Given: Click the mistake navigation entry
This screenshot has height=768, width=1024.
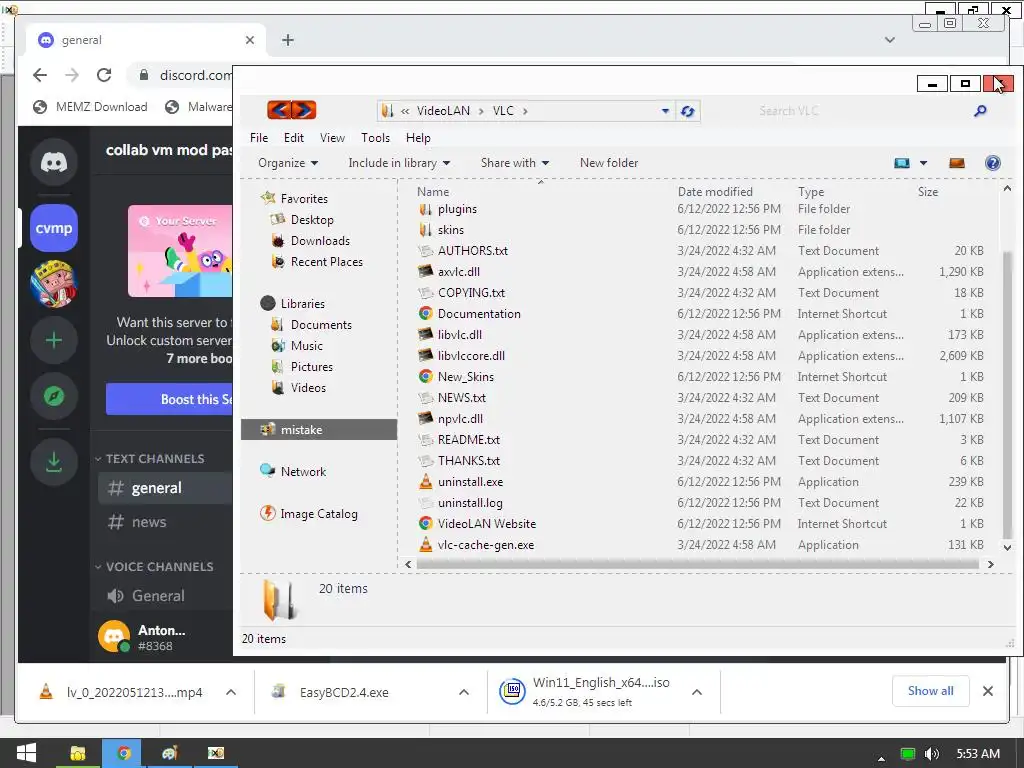Looking at the screenshot, I should (x=319, y=430).
